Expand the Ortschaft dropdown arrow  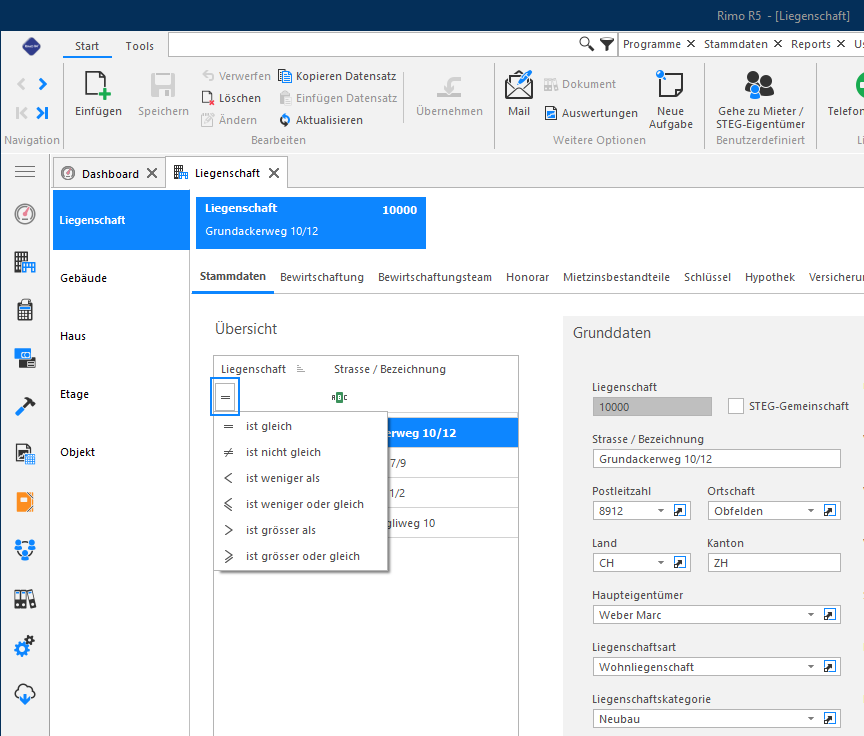coord(811,511)
